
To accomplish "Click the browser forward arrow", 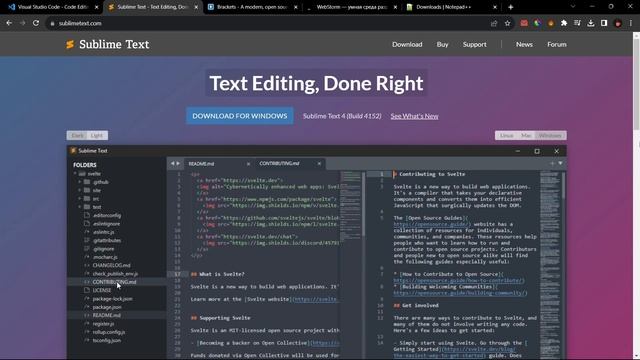I will click(22, 23).
